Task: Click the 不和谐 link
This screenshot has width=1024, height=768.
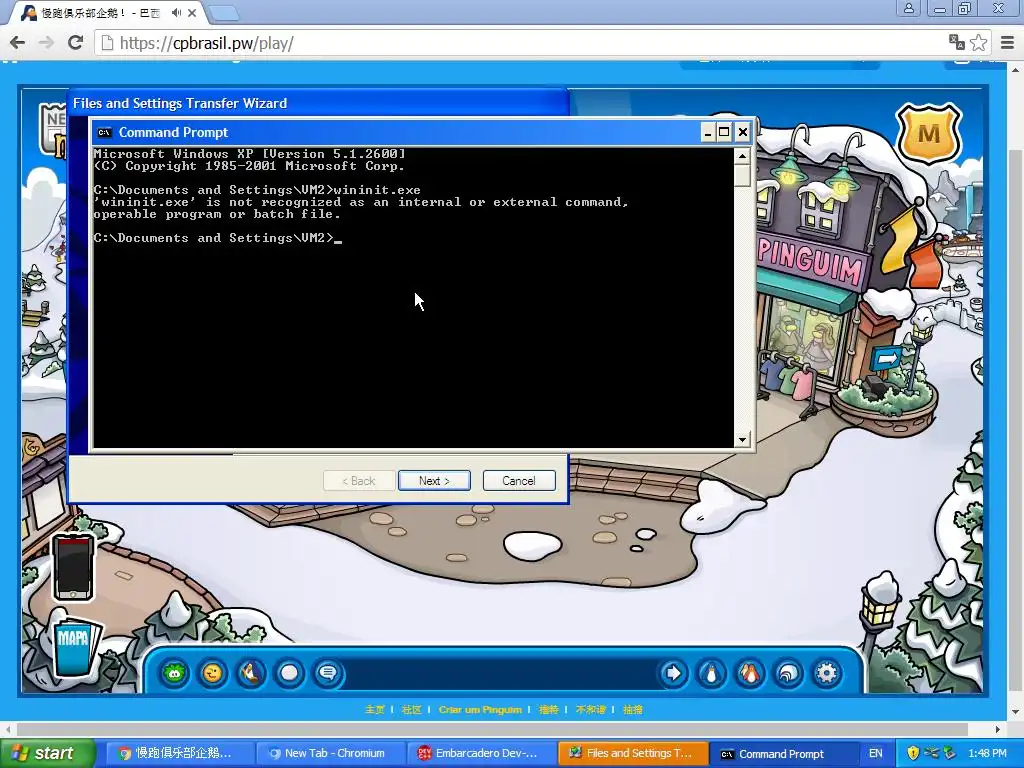Action: [x=590, y=709]
